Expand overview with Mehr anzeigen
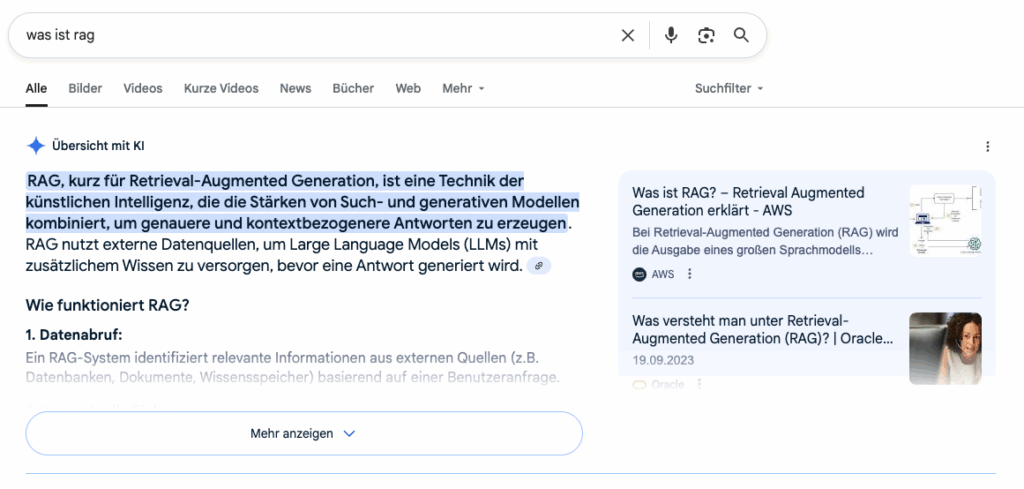This screenshot has height=489, width=1024. [x=303, y=434]
